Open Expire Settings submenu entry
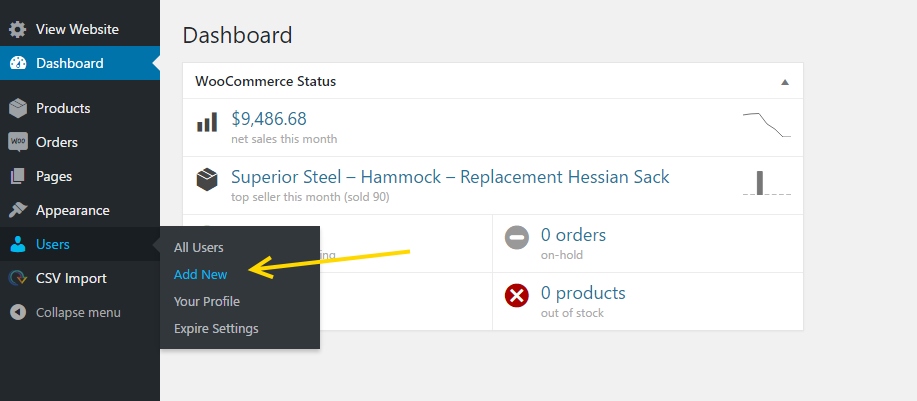The height and width of the screenshot is (401, 917). point(216,329)
